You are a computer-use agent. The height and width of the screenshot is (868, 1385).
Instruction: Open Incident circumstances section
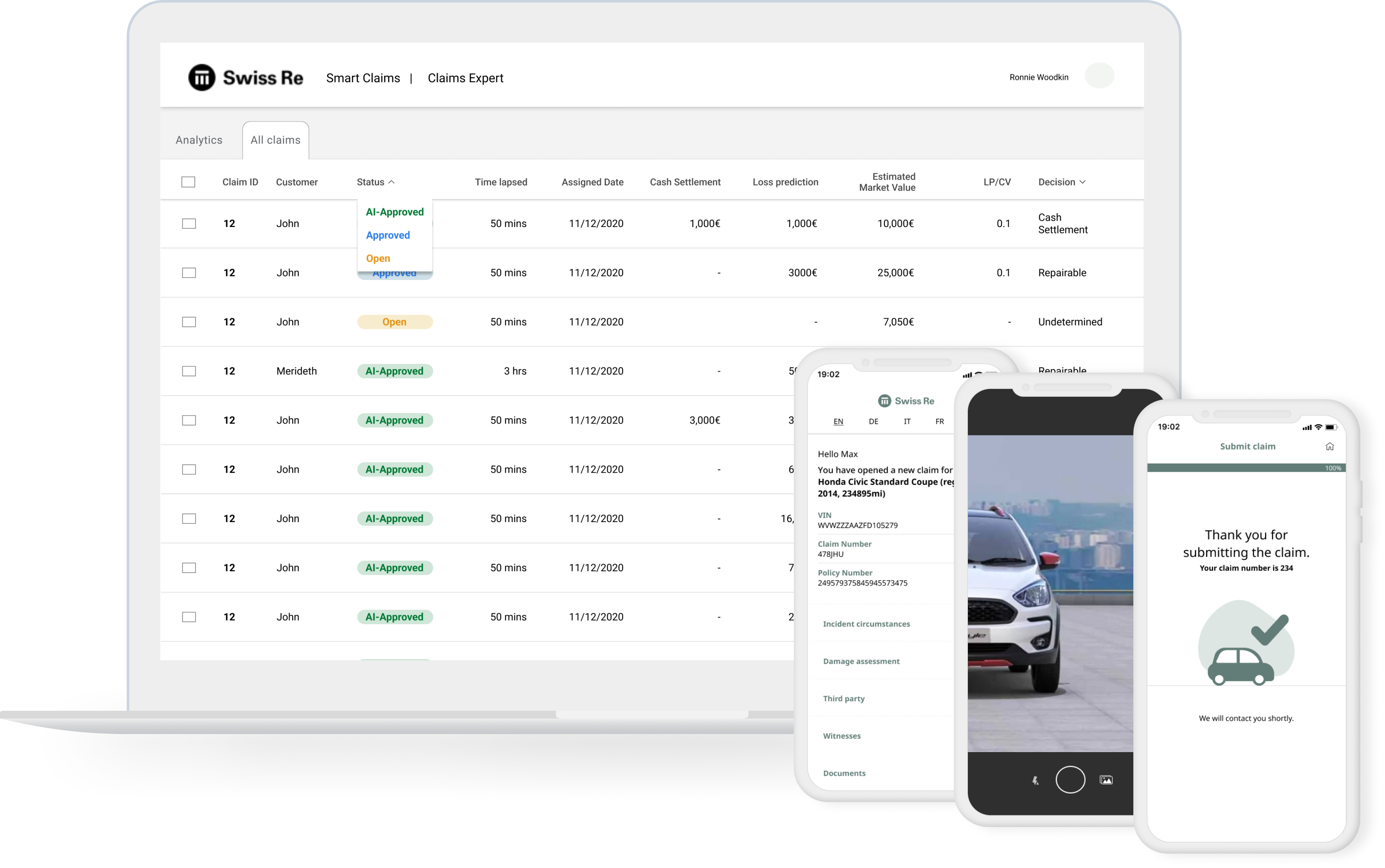click(x=866, y=624)
